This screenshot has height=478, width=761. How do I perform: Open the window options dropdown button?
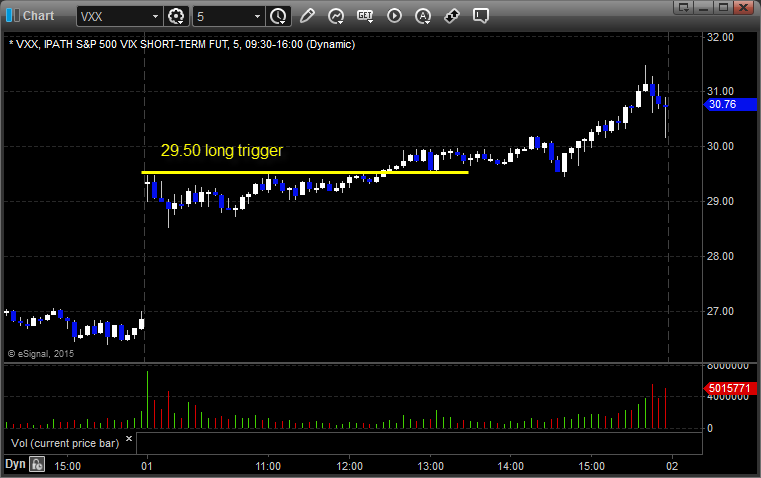coord(684,7)
